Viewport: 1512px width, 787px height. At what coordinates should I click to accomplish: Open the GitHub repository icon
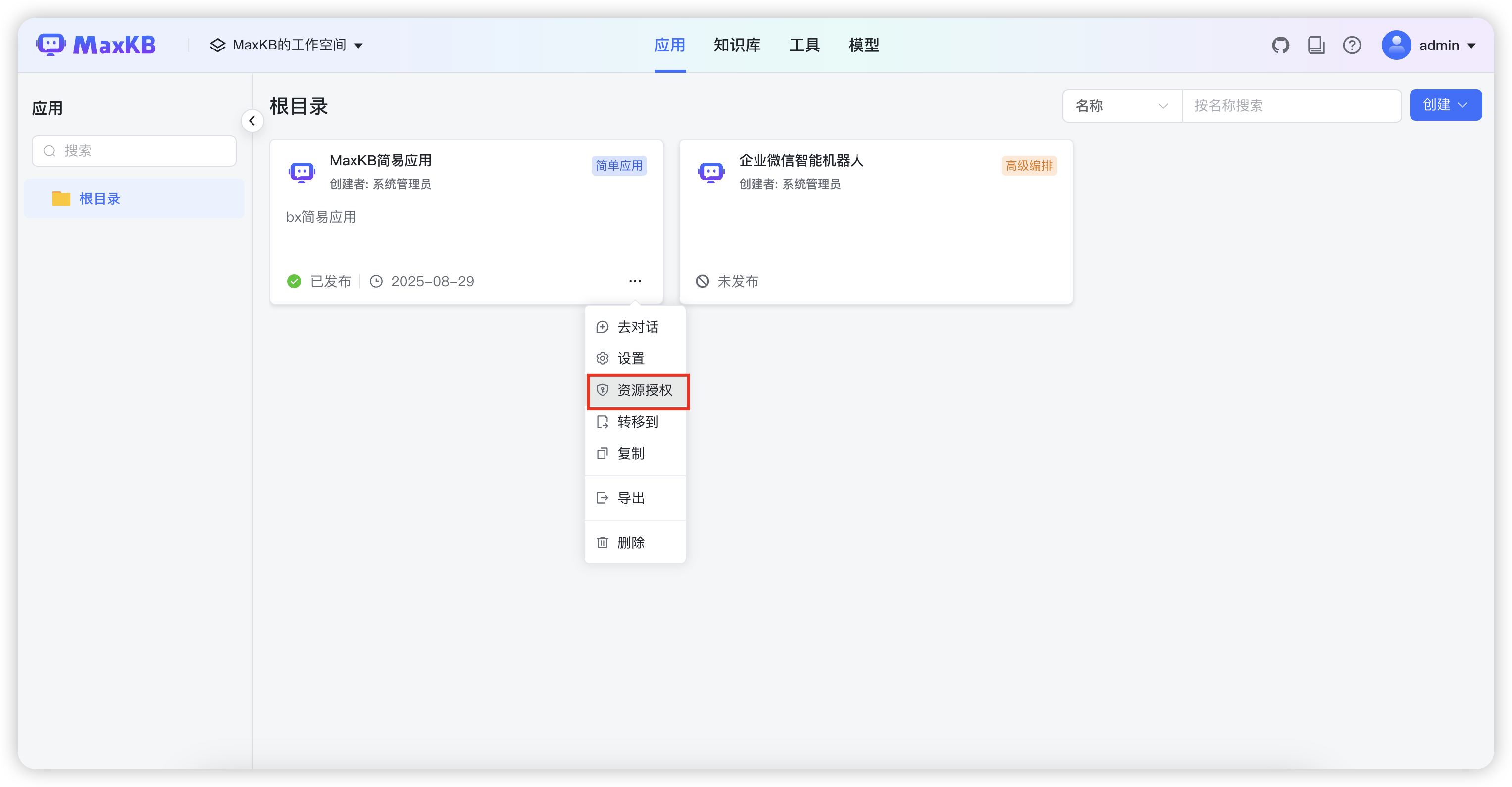(x=1280, y=45)
